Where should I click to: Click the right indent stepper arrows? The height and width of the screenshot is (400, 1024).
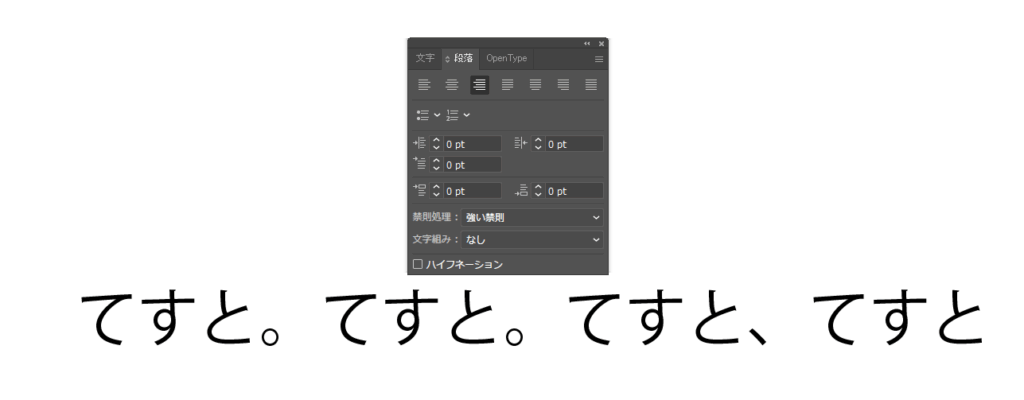click(x=537, y=144)
